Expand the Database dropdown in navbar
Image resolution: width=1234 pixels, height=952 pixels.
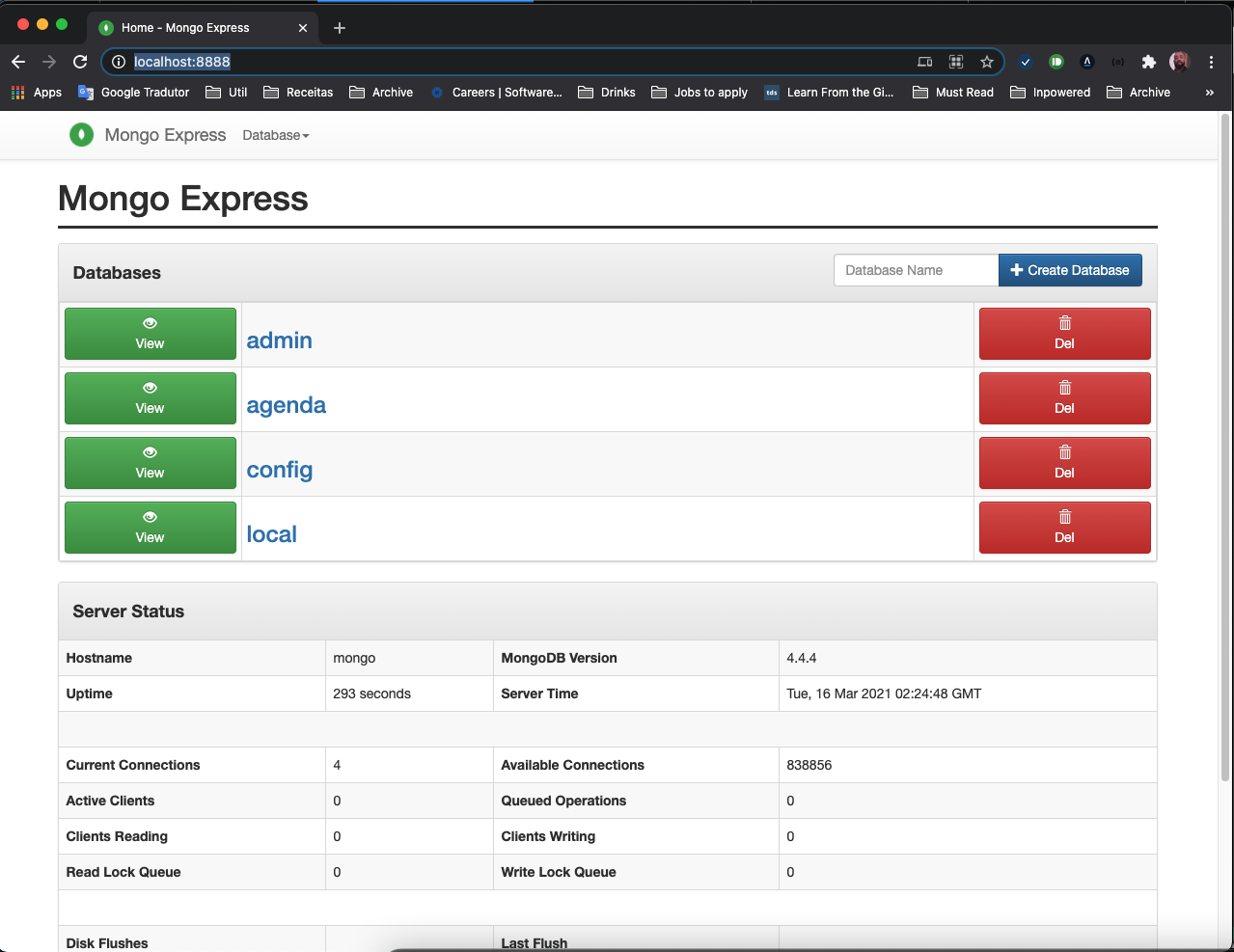coord(276,135)
